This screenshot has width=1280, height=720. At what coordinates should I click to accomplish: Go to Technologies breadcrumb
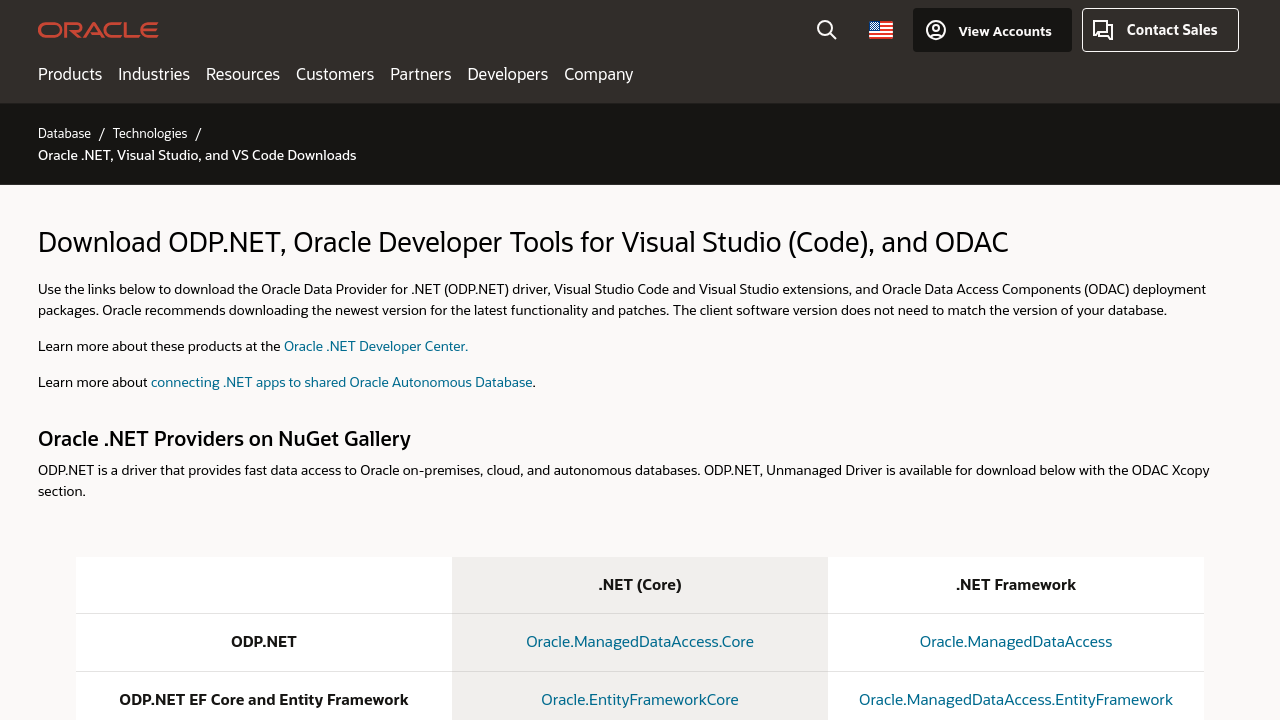(150, 133)
